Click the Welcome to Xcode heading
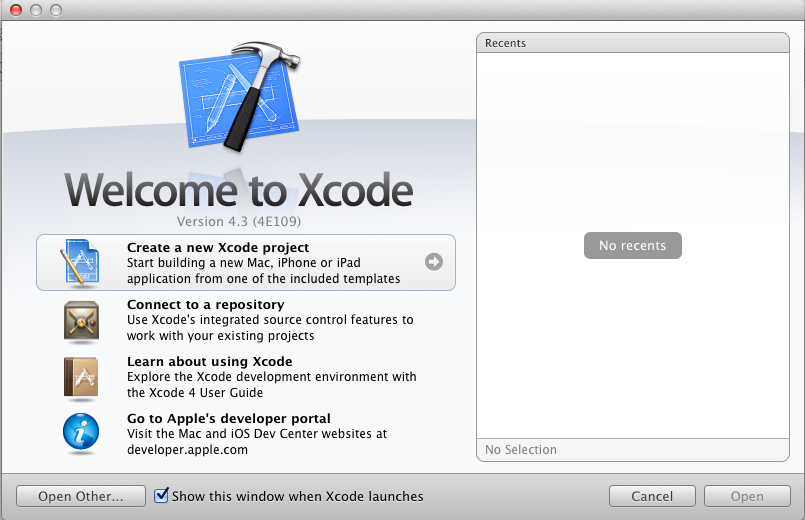805x520 pixels. coord(239,189)
